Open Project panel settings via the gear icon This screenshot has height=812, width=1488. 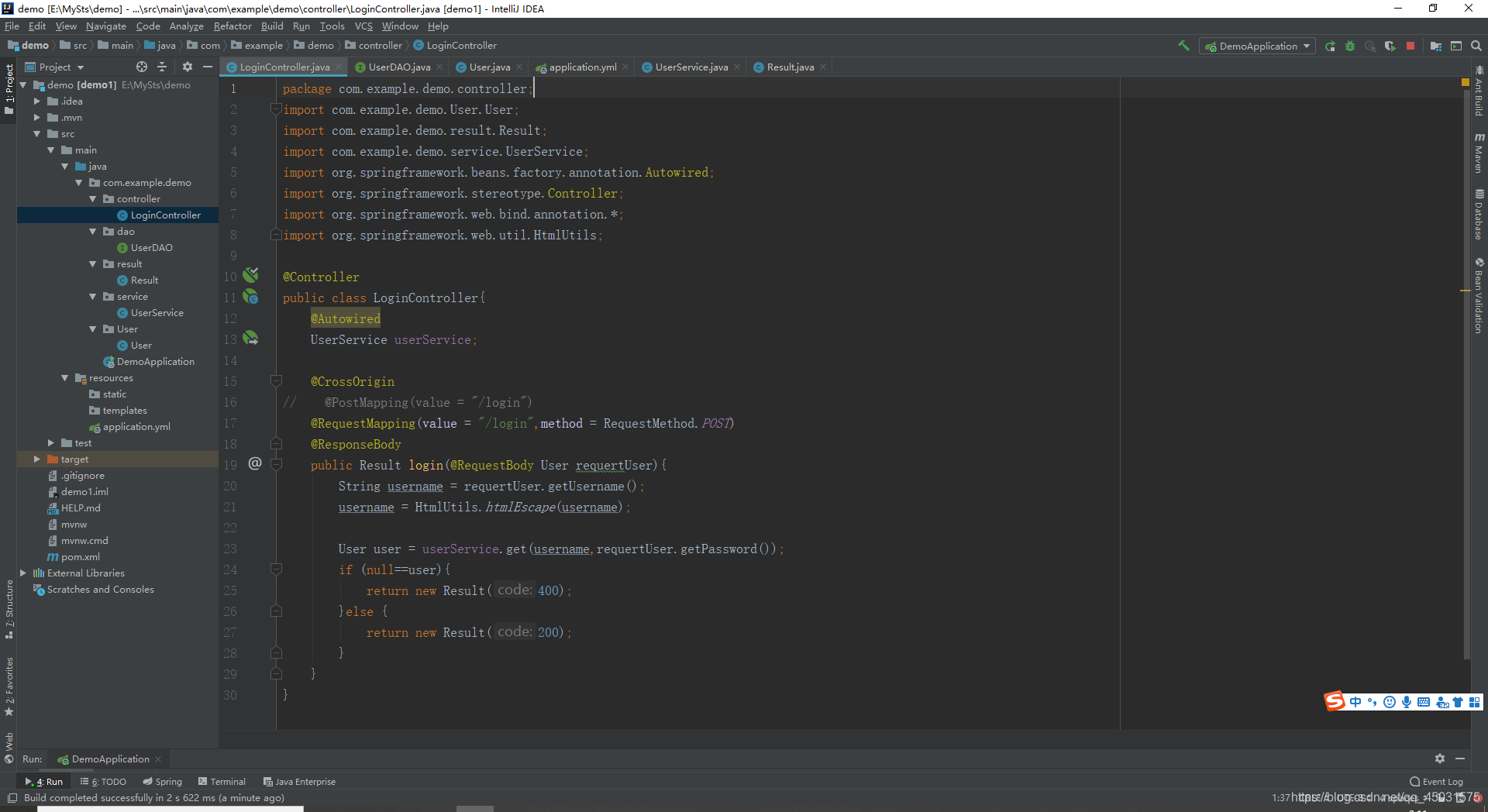coord(187,67)
